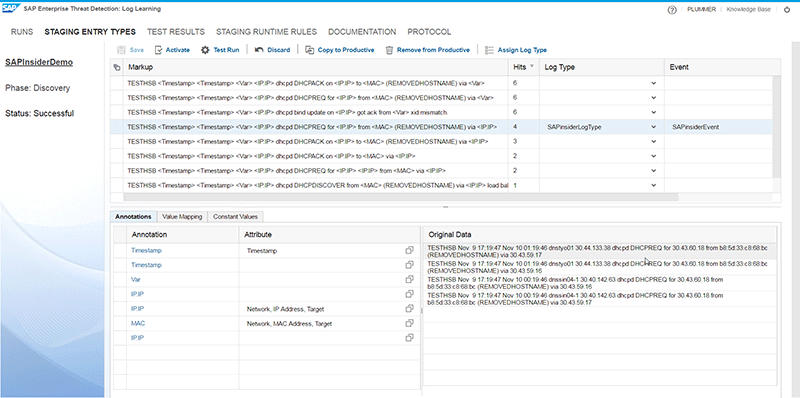Click the select-all icon in the table header
This screenshot has height=398, width=800.
click(x=117, y=67)
